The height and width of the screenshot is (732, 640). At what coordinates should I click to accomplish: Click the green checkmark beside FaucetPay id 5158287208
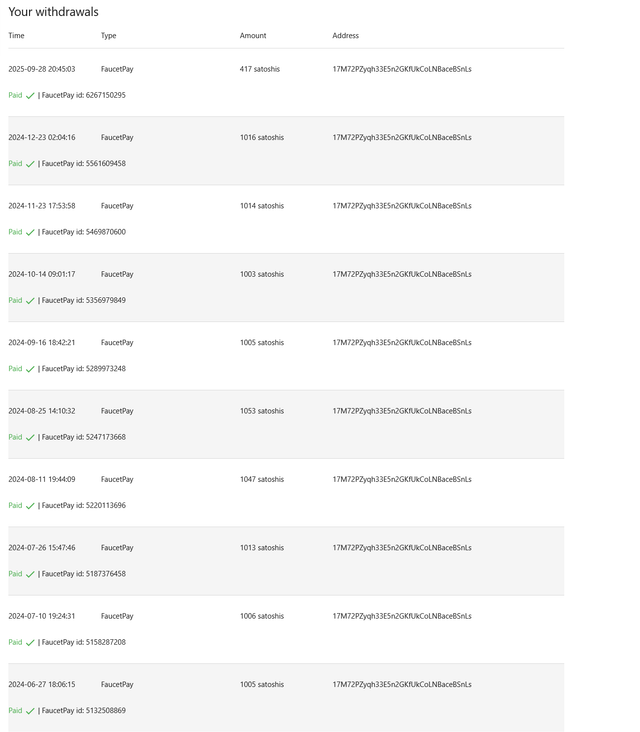pyautogui.click(x=30, y=643)
